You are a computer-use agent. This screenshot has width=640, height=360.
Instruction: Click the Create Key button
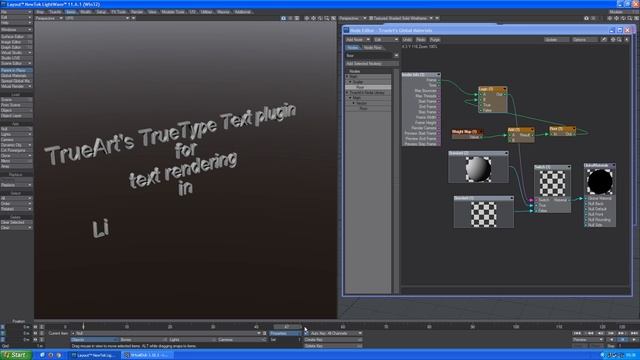pyautogui.click(x=333, y=340)
